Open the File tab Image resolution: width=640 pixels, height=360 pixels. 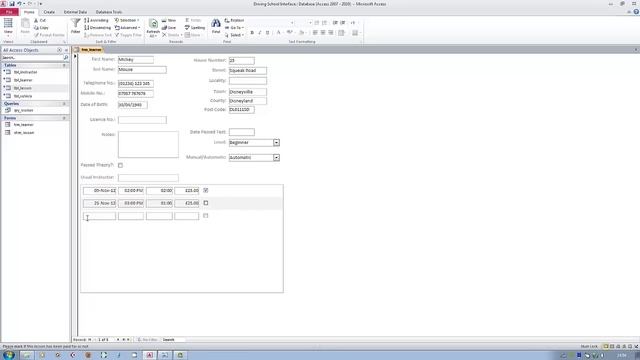tap(9, 12)
